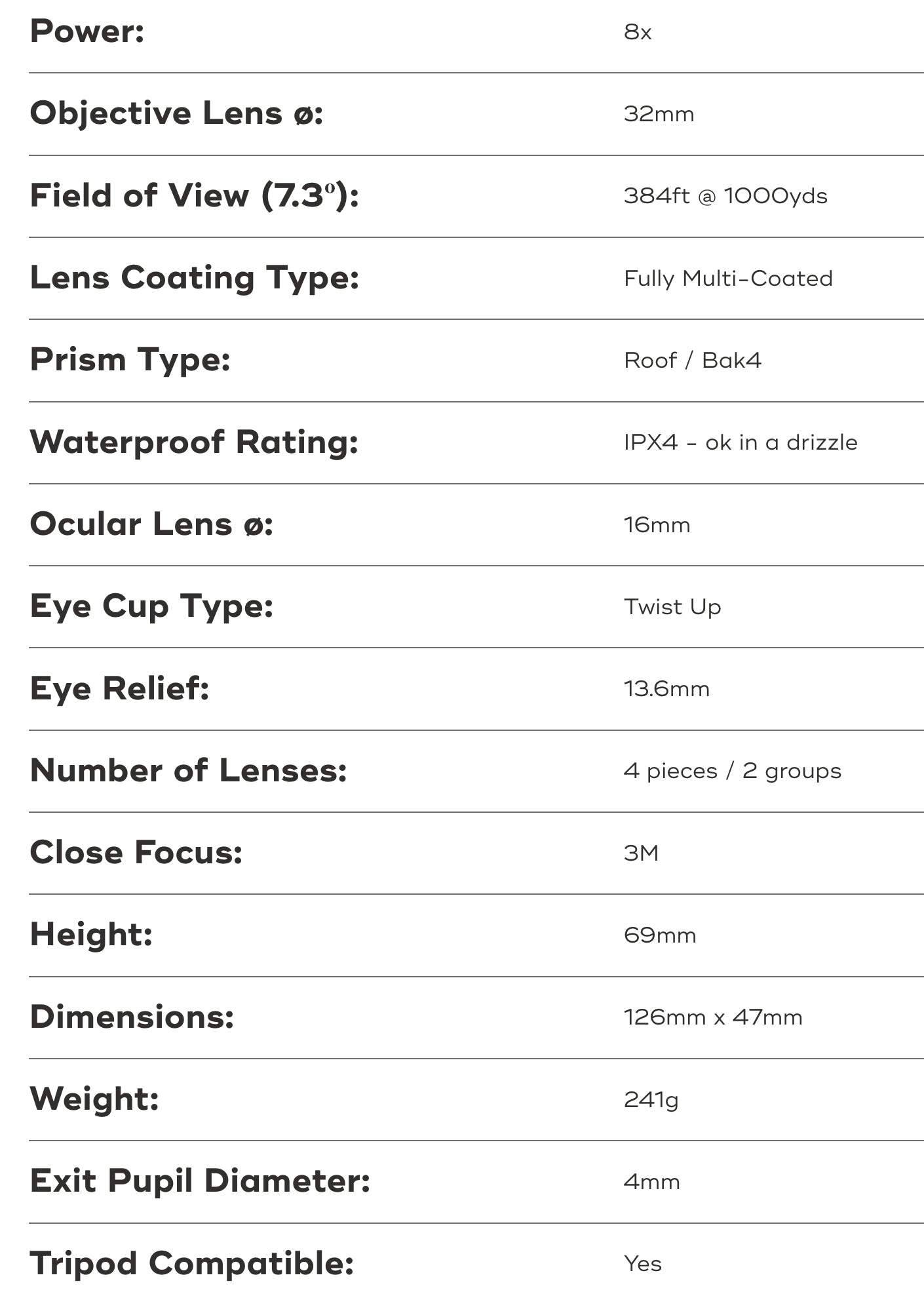Select the "8x" power value
The image size is (924, 1311).
tap(638, 32)
